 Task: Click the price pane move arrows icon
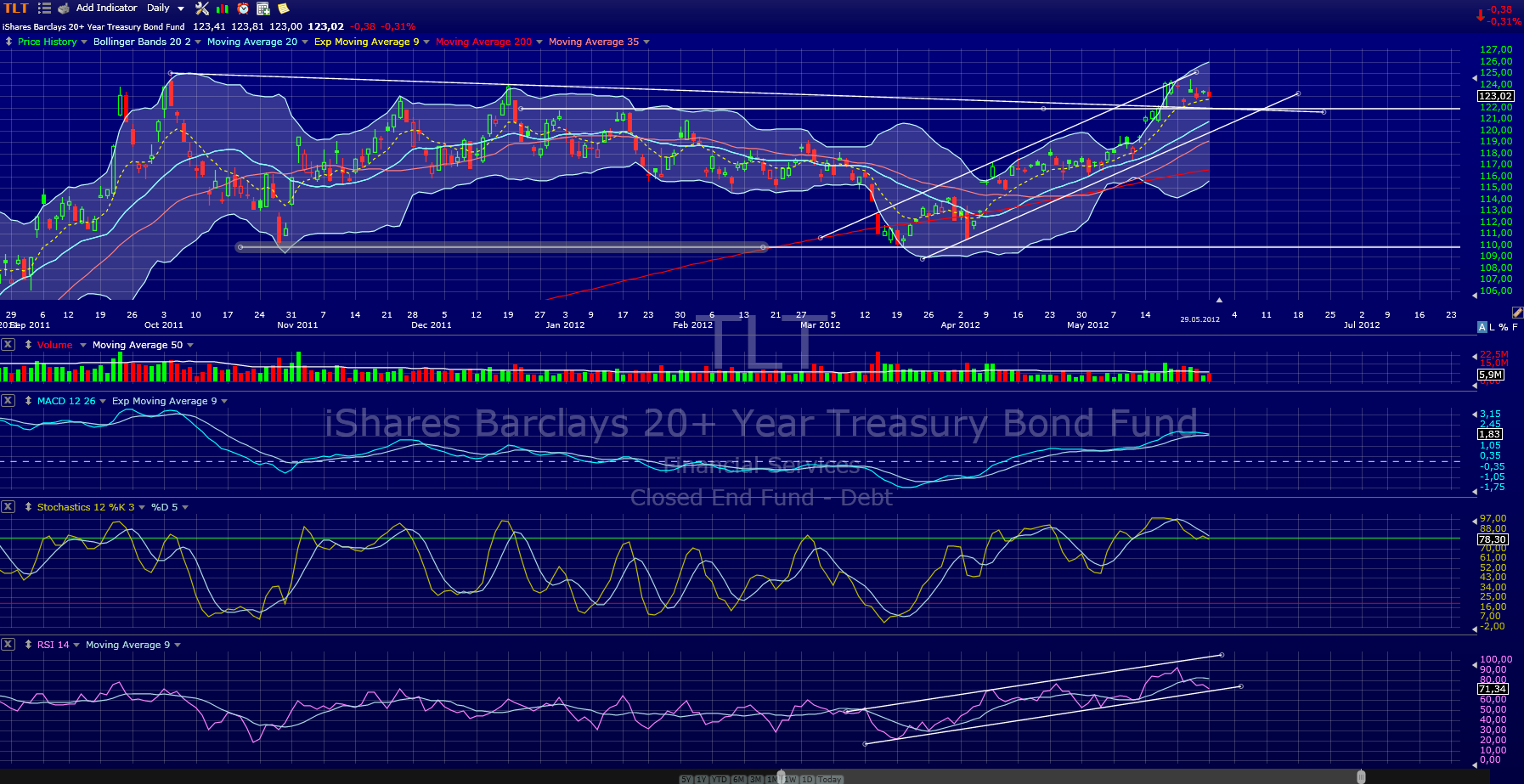pos(8,41)
